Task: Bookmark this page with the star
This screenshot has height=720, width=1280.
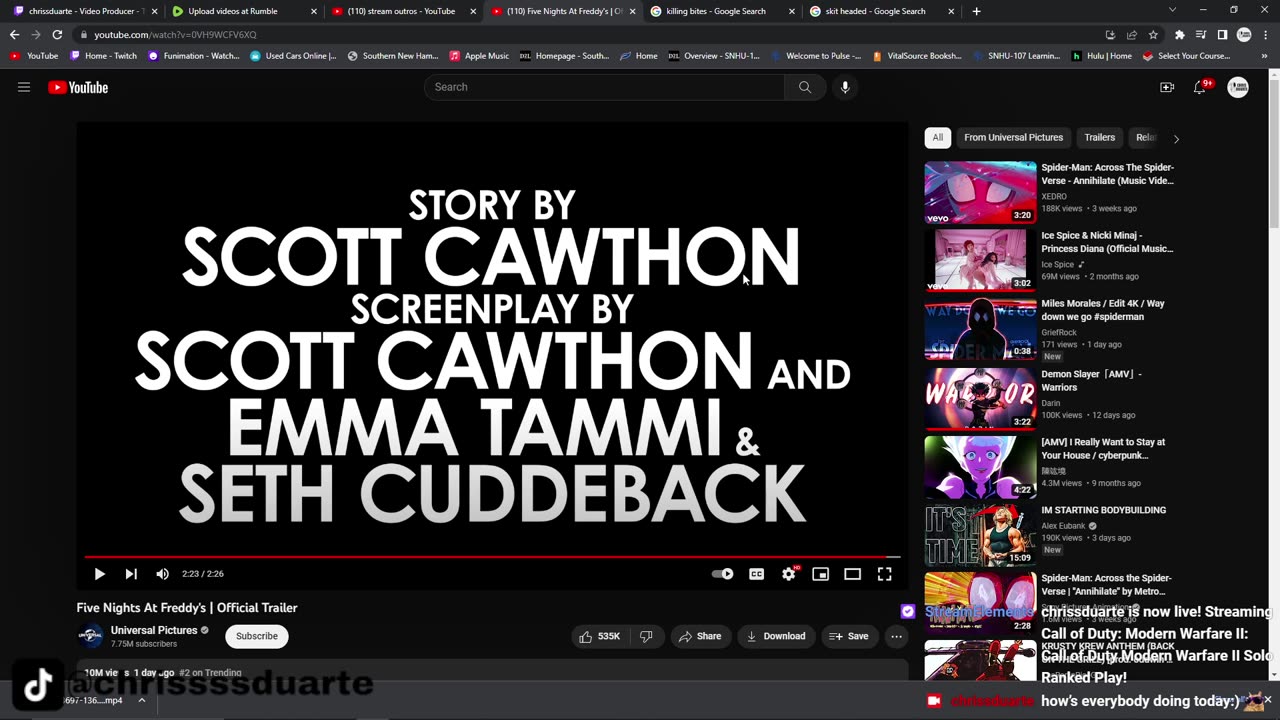Action: (1153, 35)
